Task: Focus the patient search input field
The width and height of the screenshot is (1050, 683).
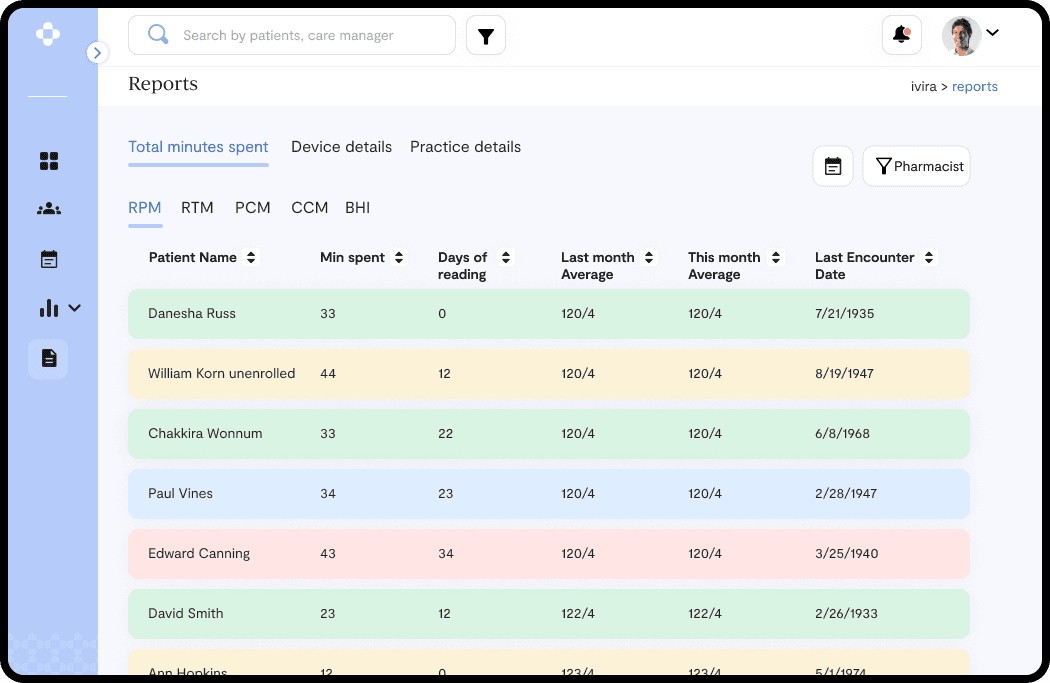Action: tap(292, 35)
